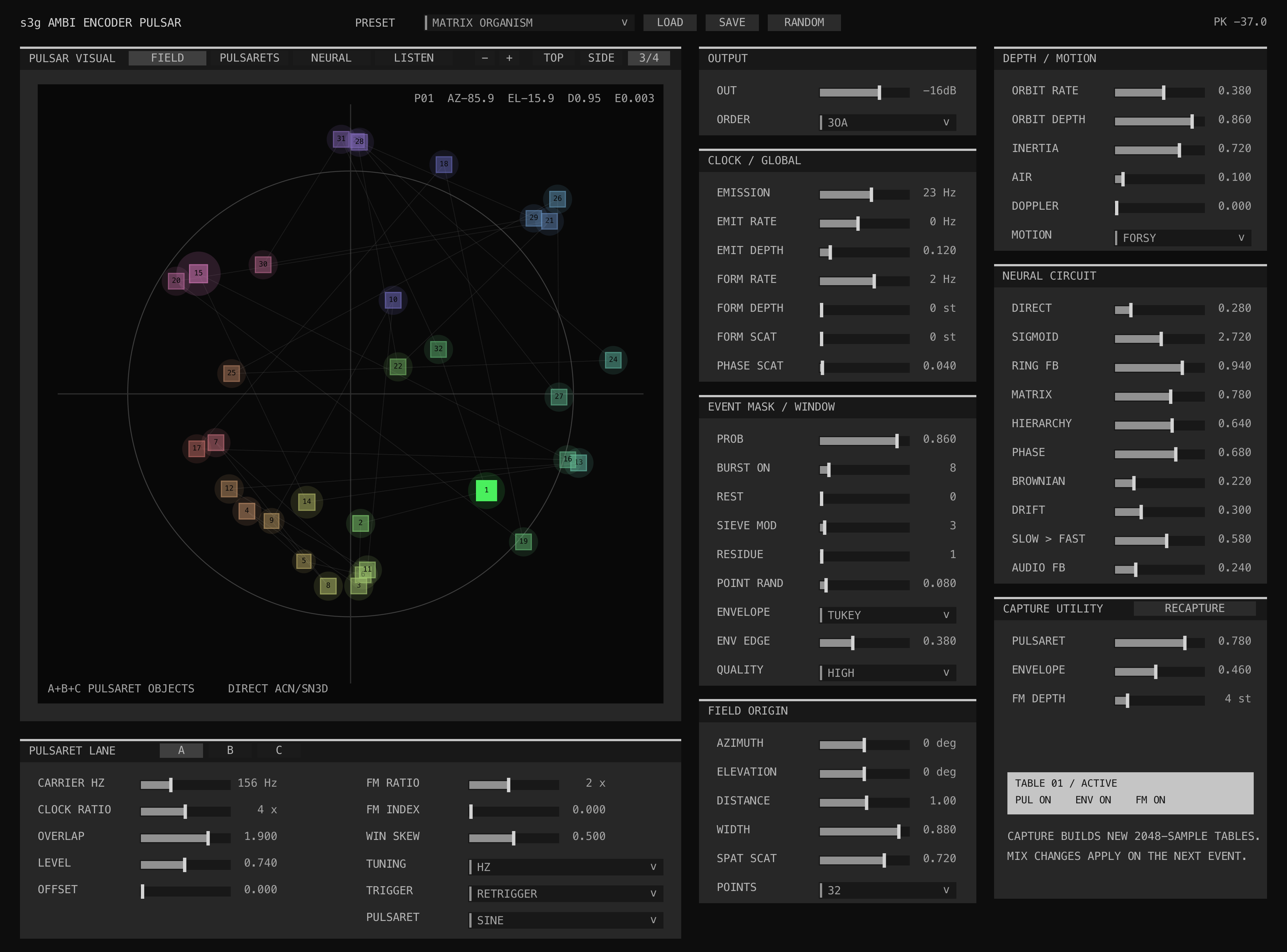The height and width of the screenshot is (952, 1287).
Task: Pick pulsaret node 12
Action: coord(229,489)
